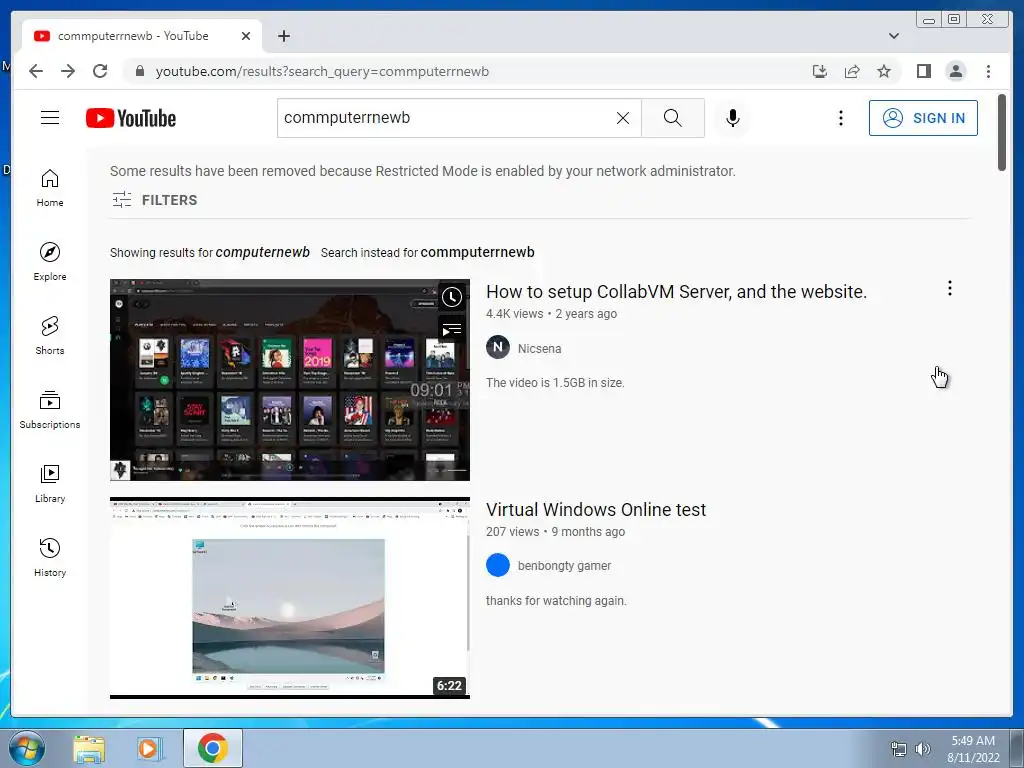Open the video title How to setup CollabVM Server
1024x768 pixels.
[x=677, y=291]
